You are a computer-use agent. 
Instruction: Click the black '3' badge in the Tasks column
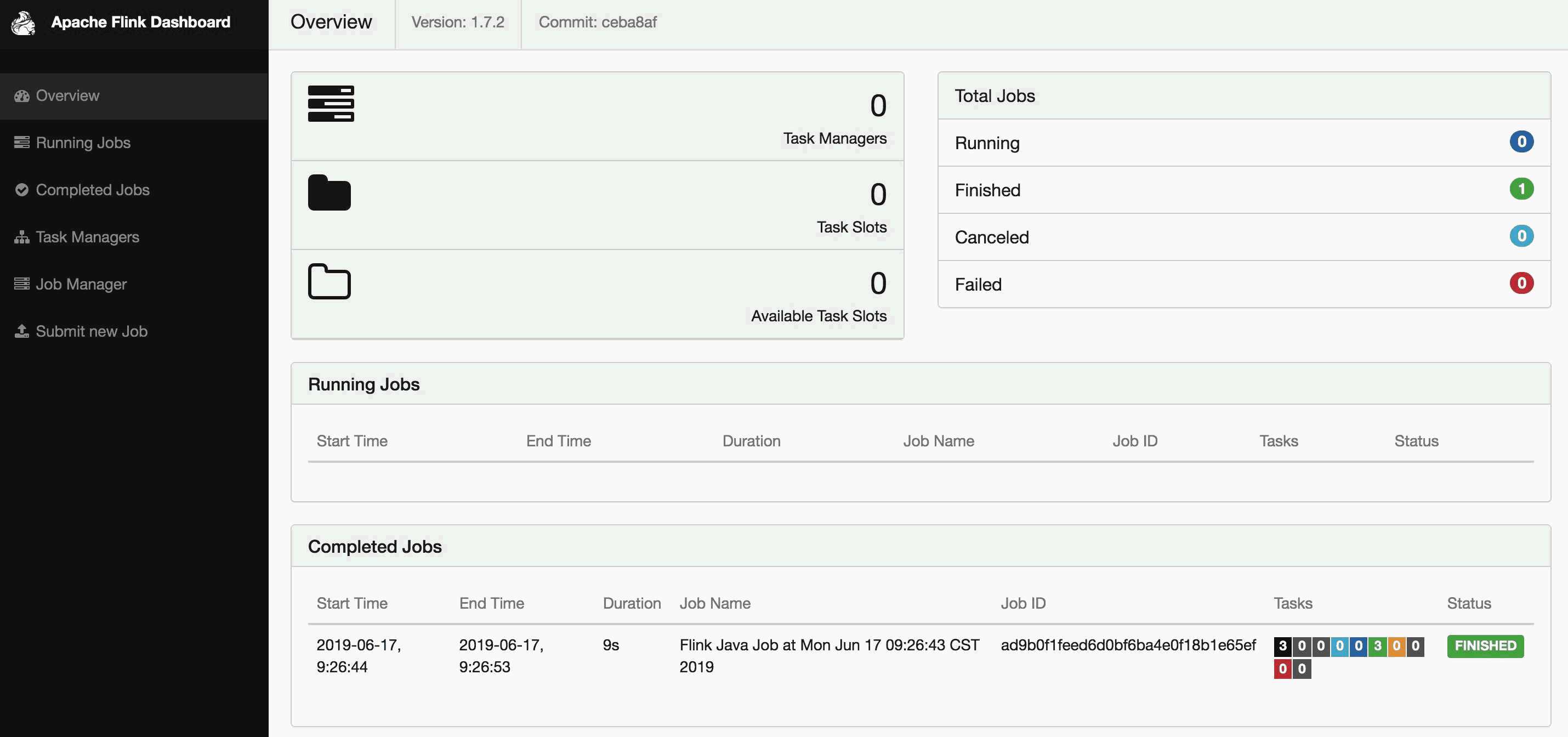click(x=1282, y=647)
